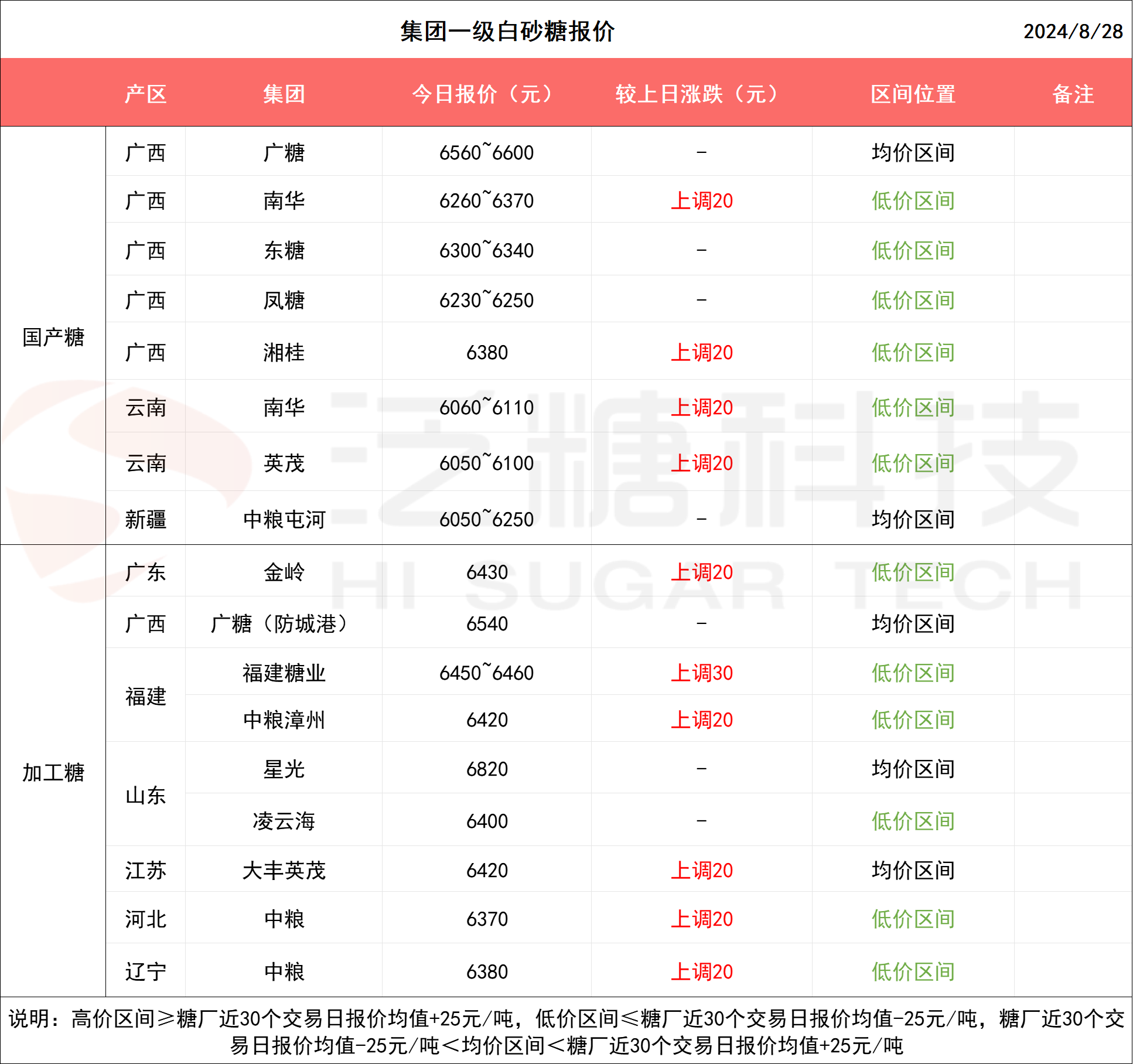Select the 产区 column header
This screenshot has width=1133, height=1064.
tap(146, 94)
